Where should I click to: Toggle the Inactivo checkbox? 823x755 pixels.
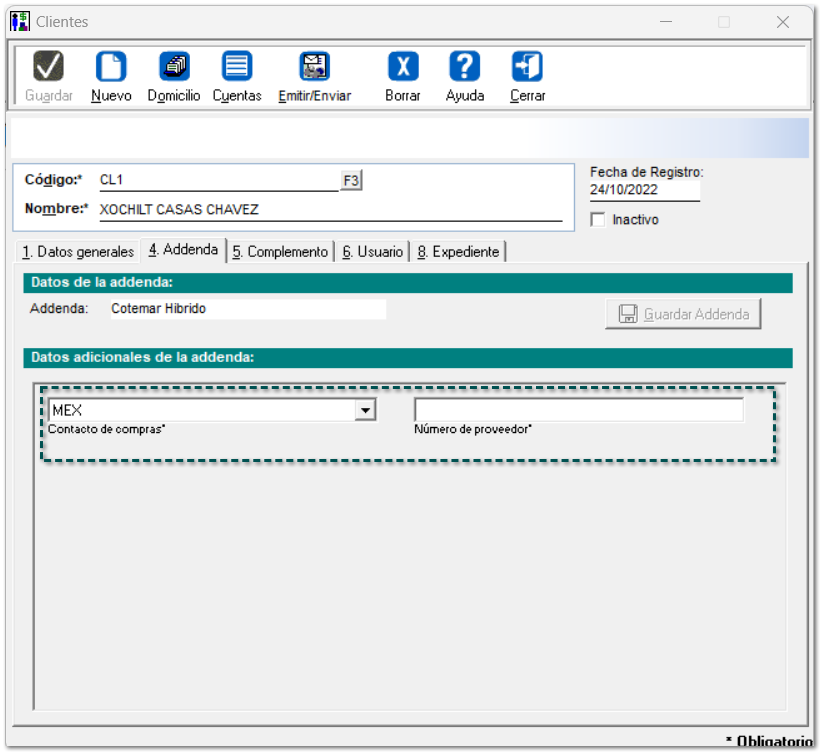(x=598, y=220)
